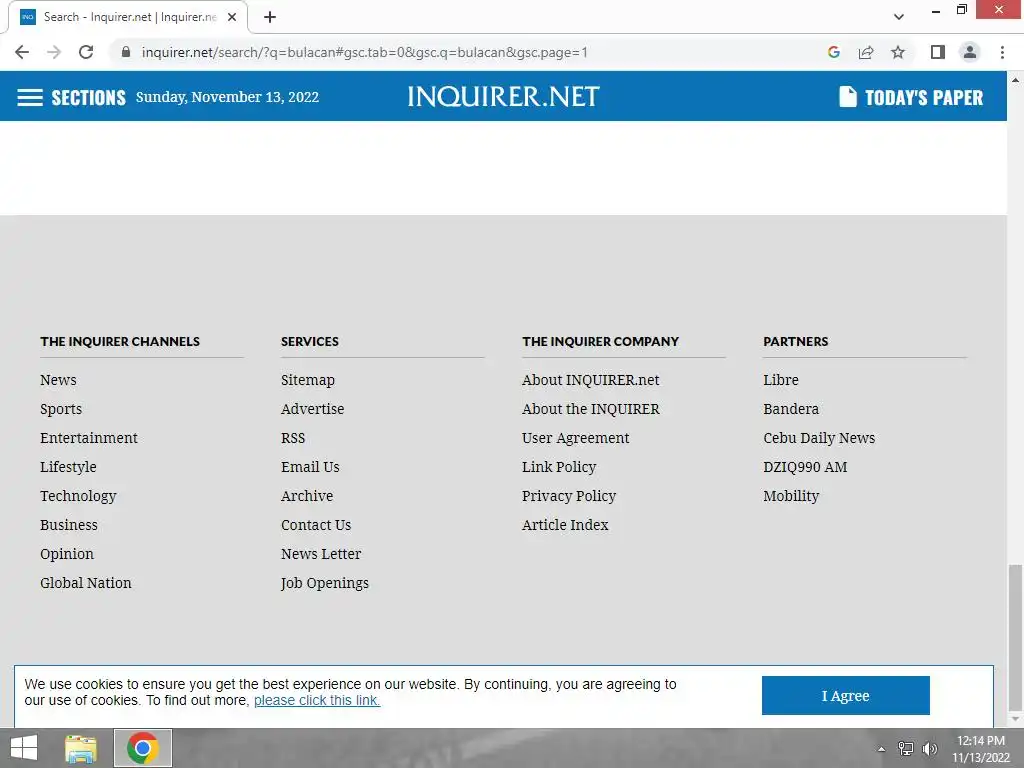Visit partner Libre
The image size is (1024, 768).
coord(780,380)
